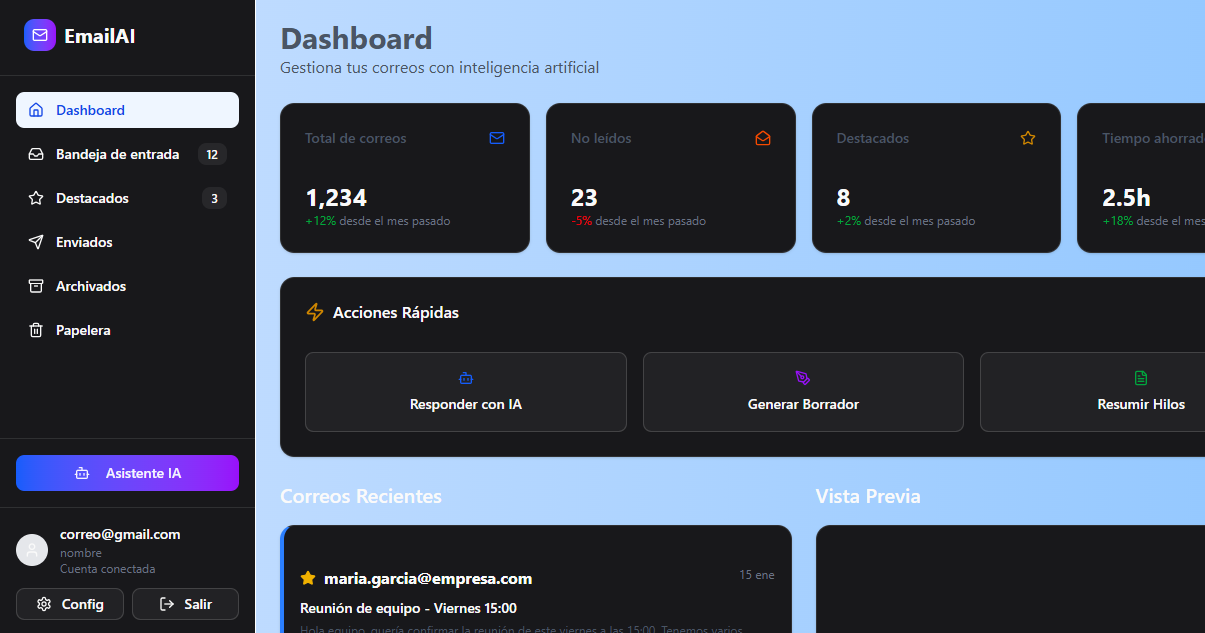Screen dimensions: 1205x633
Task: Click the blue envelope icon in Total de correos card
Action: click(497, 138)
